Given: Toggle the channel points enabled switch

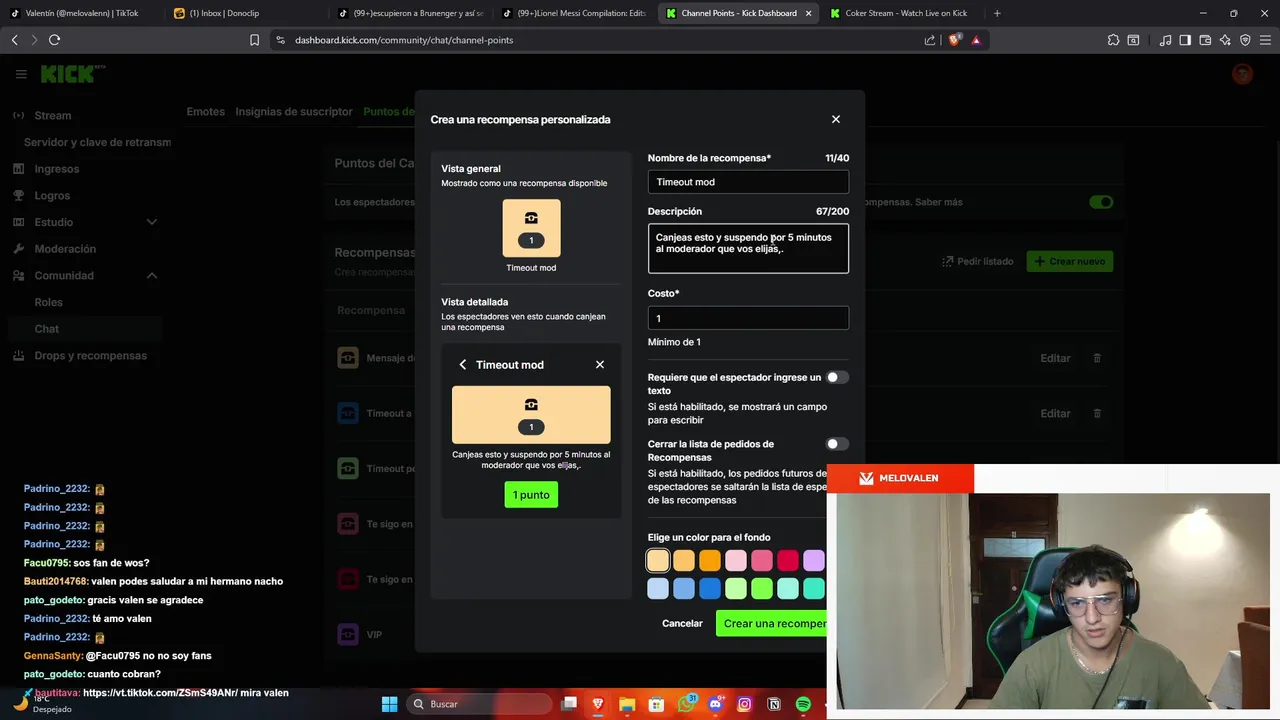Looking at the screenshot, I should coord(1101,202).
